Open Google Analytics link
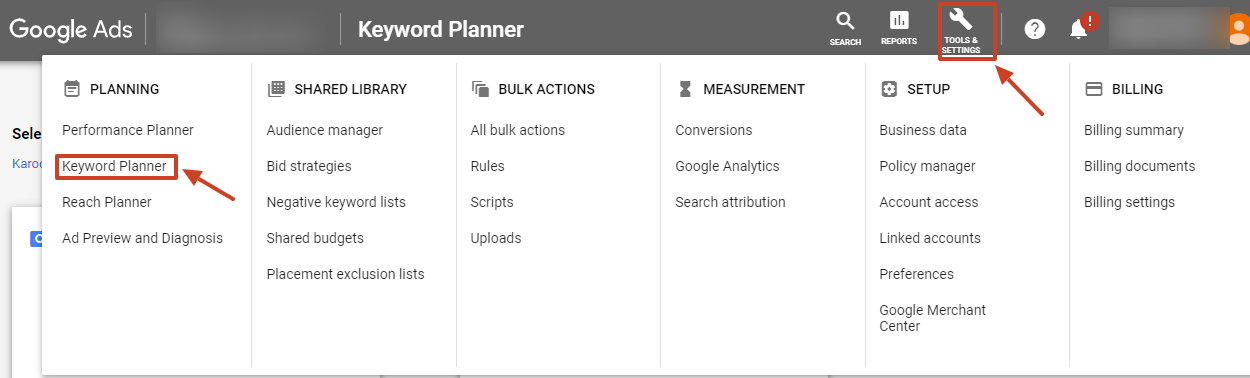The height and width of the screenshot is (378, 1250). [x=727, y=166]
